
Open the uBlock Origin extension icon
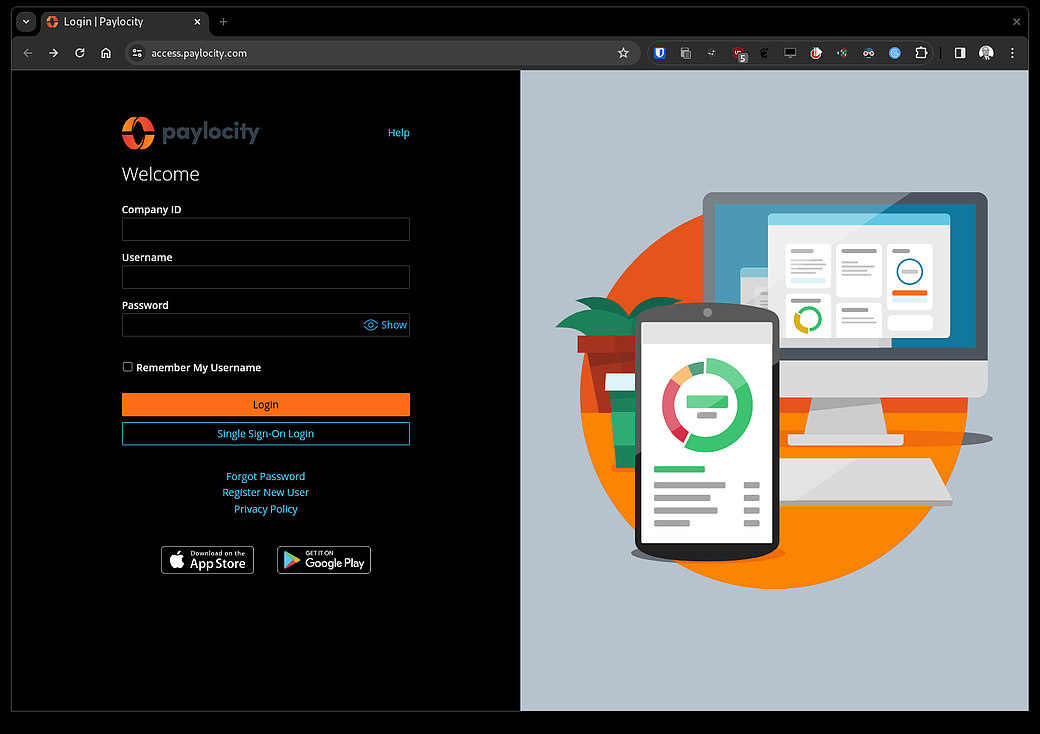tap(738, 54)
